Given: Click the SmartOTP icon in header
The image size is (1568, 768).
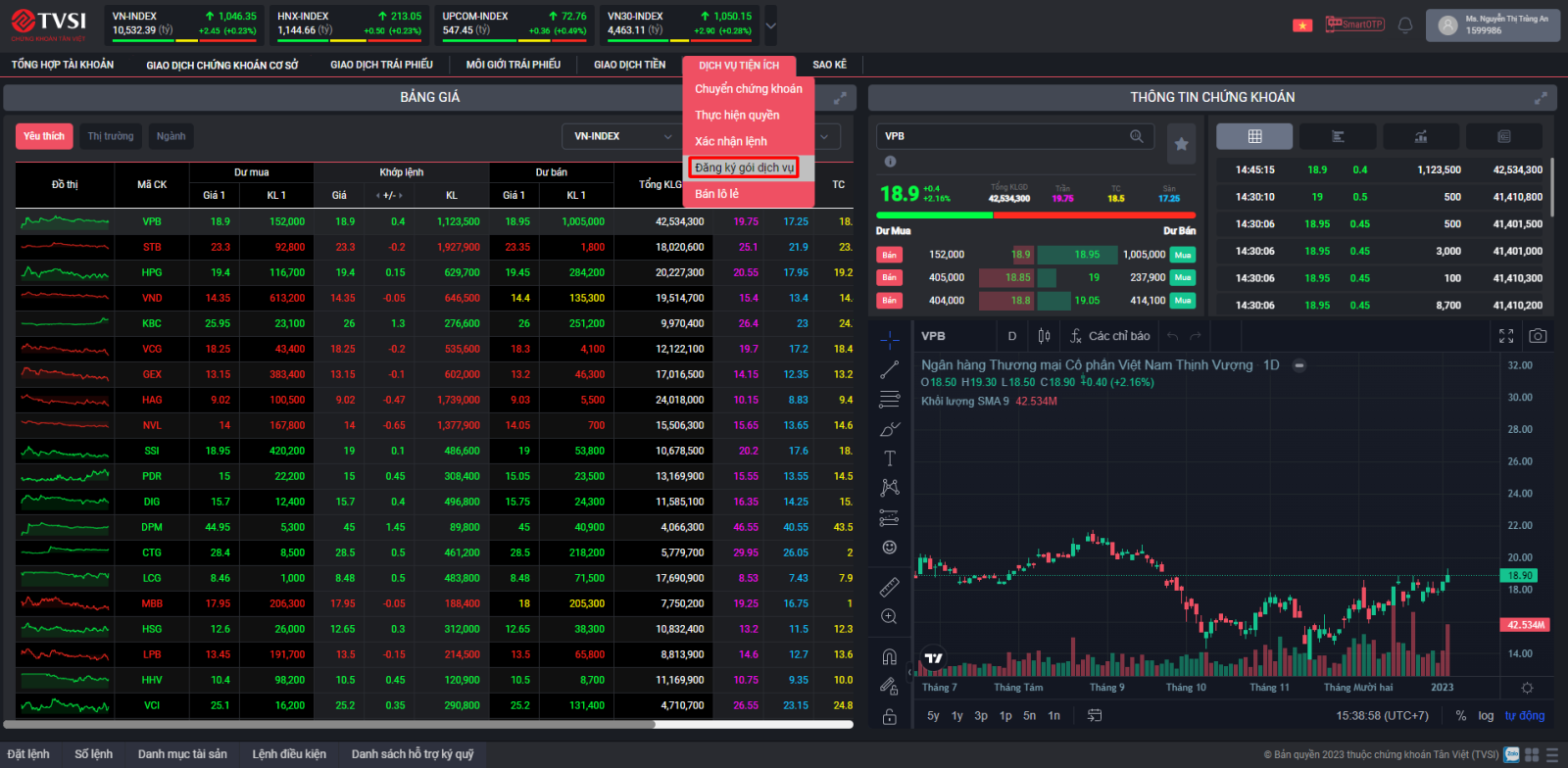Looking at the screenshot, I should [1354, 24].
